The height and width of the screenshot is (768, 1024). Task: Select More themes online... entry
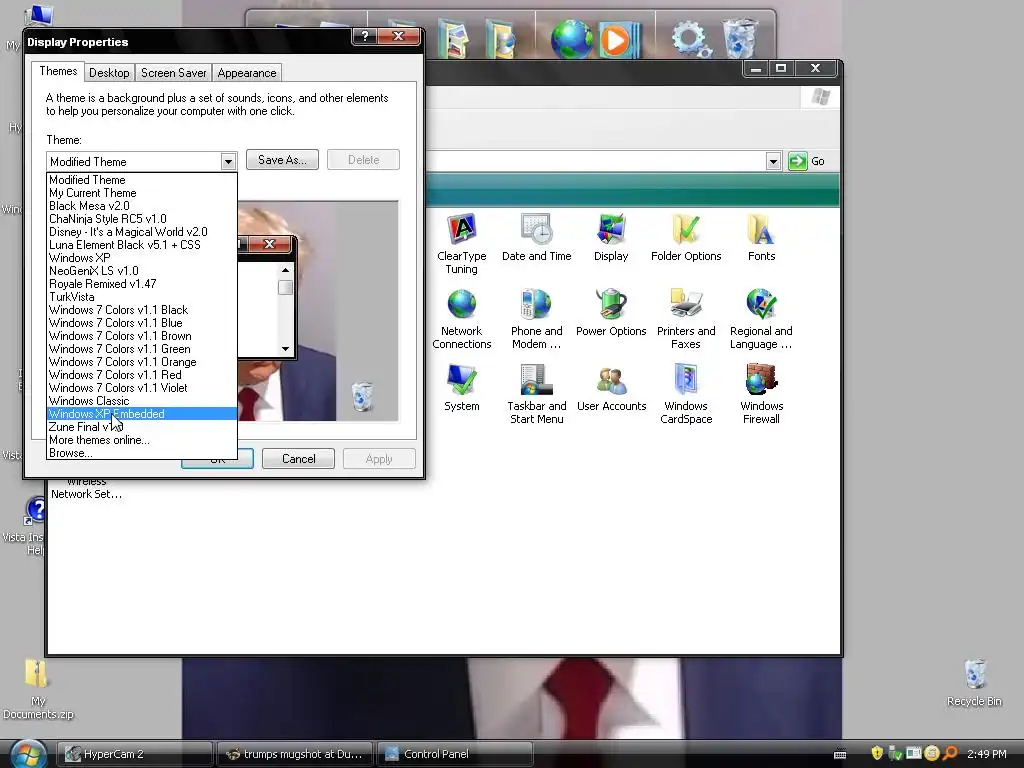coord(142,440)
